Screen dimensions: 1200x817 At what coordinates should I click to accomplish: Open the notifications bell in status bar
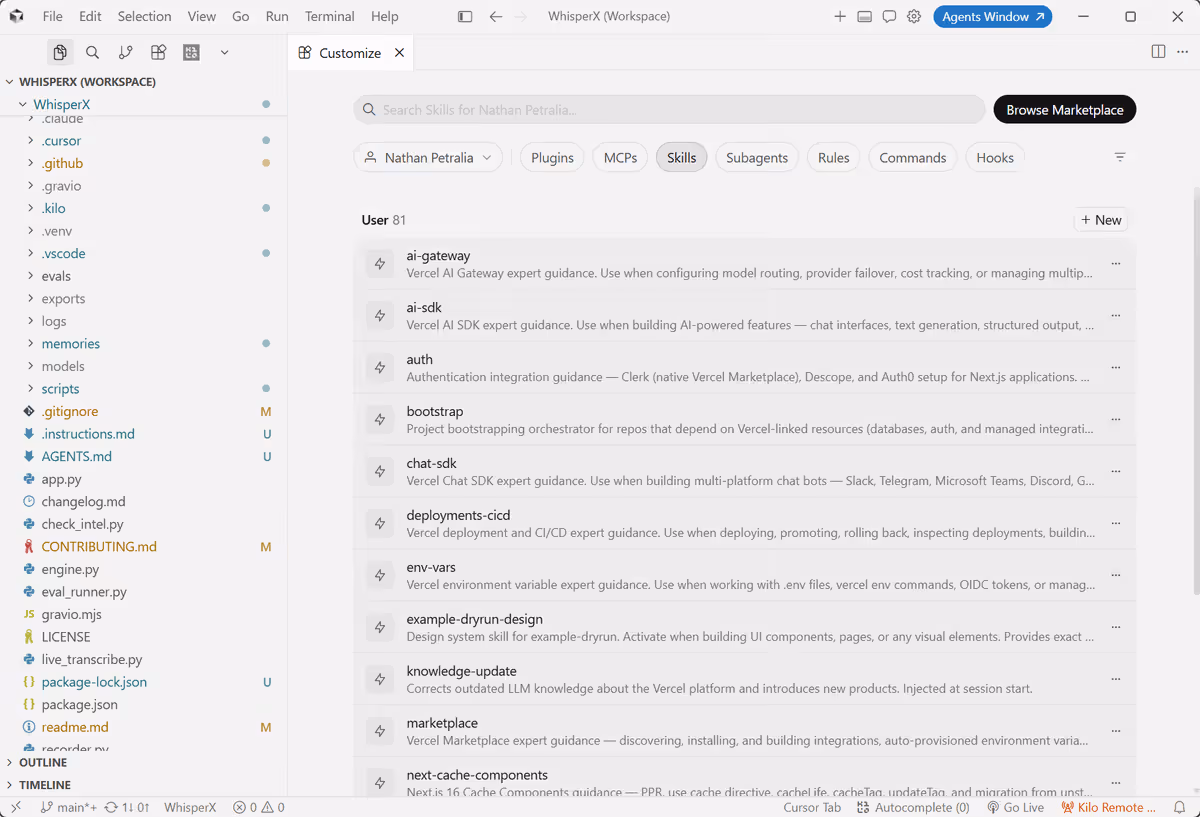[1180, 807]
